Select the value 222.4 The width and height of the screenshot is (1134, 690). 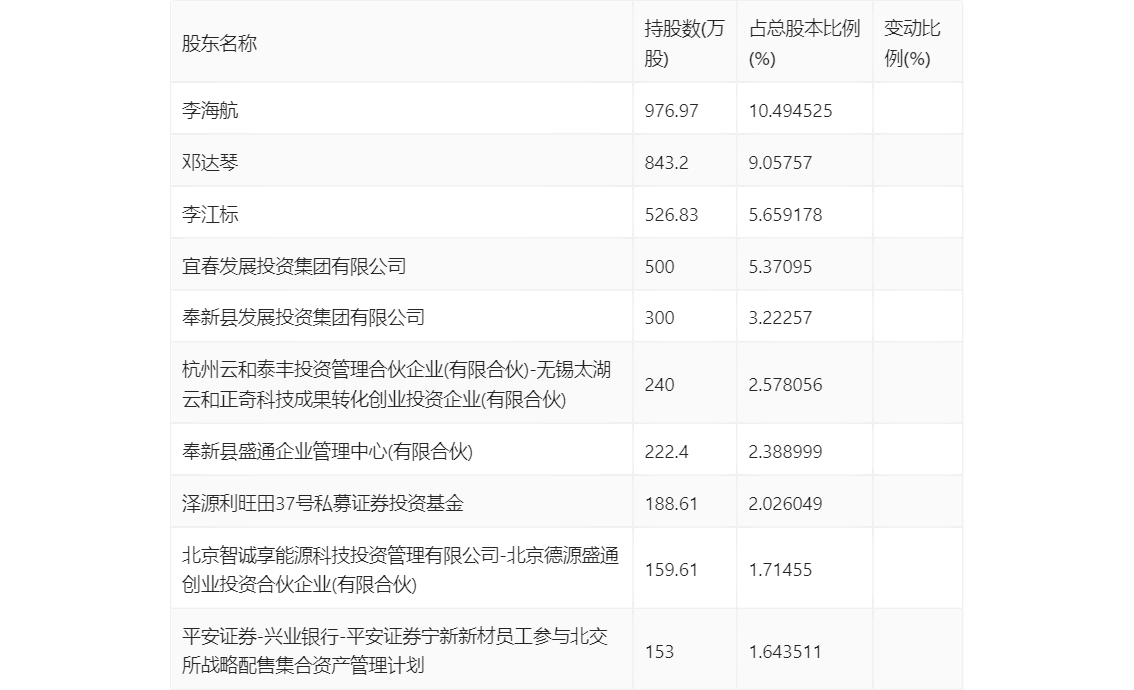[666, 452]
